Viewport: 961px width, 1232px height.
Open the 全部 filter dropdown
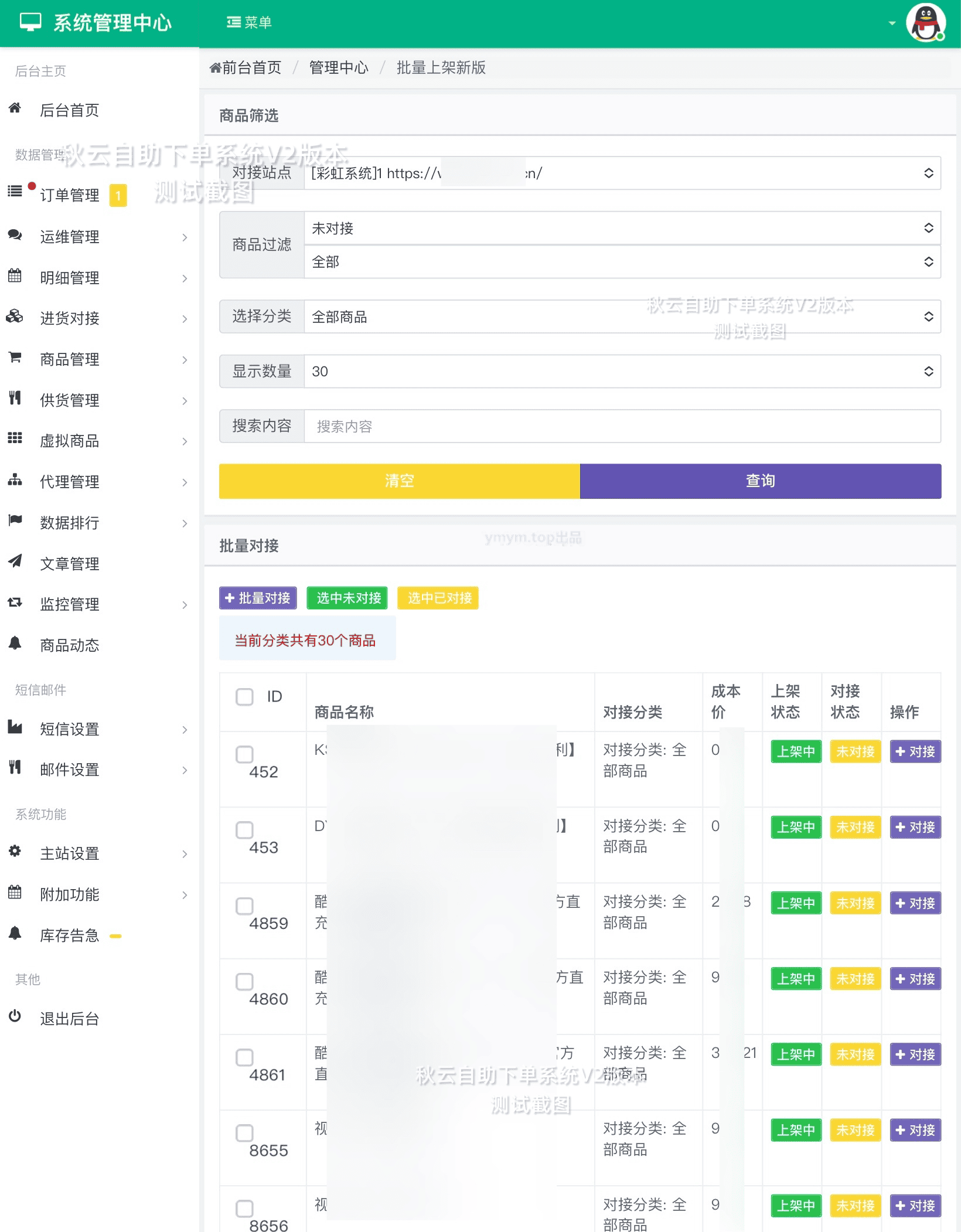pyautogui.click(x=622, y=261)
